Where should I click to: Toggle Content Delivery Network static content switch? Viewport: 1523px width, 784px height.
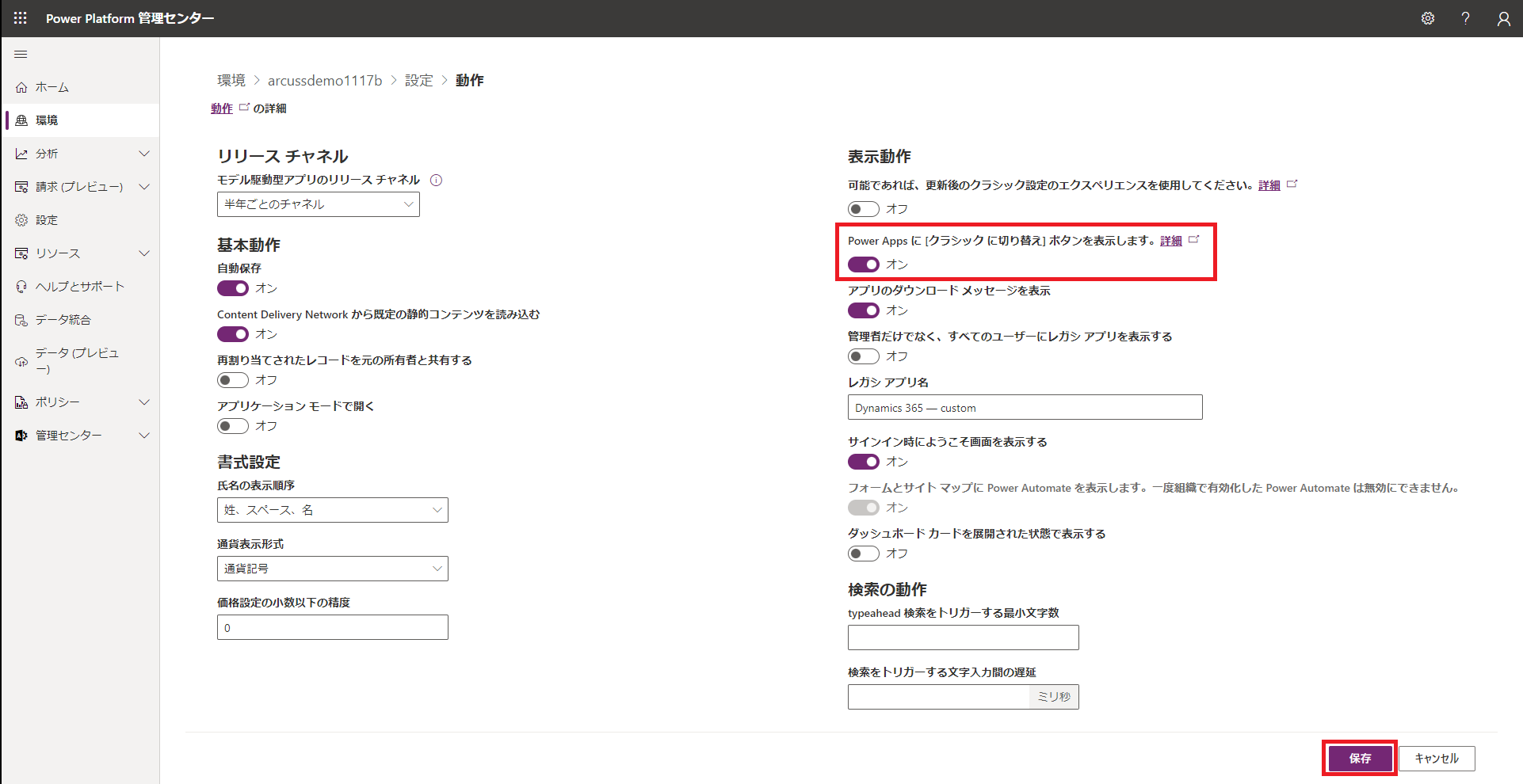pyautogui.click(x=233, y=334)
